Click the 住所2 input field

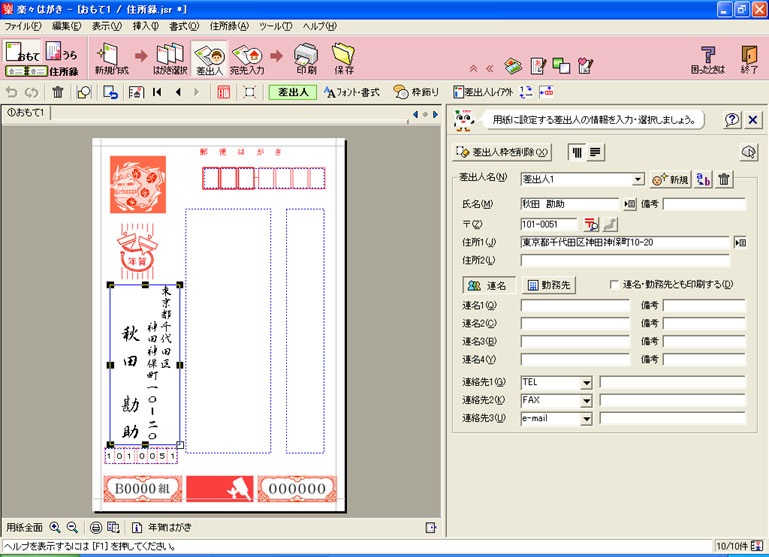click(624, 261)
